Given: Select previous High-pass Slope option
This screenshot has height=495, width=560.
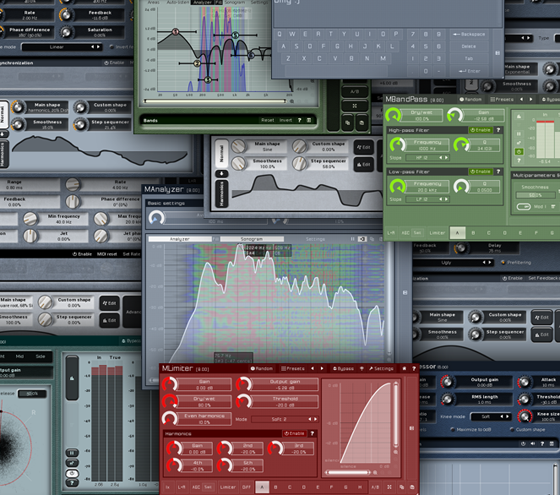Looking at the screenshot, I should 441,158.
